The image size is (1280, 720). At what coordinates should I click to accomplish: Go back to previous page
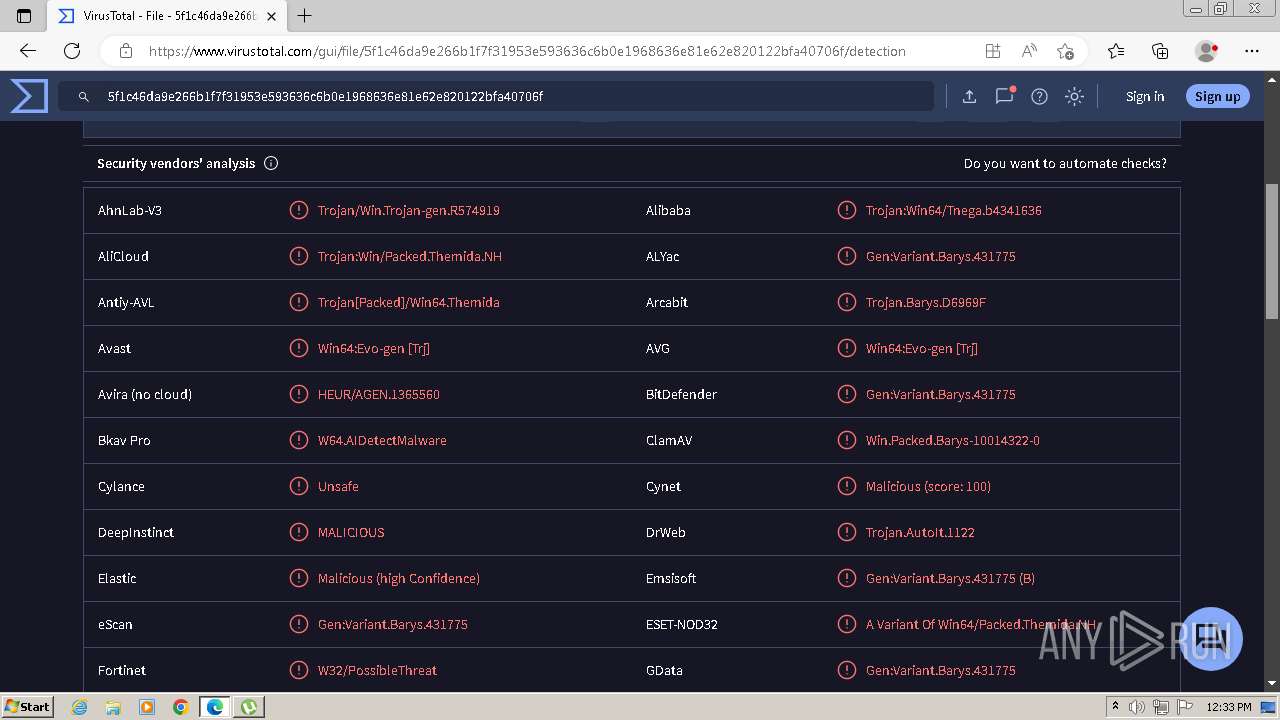(28, 51)
